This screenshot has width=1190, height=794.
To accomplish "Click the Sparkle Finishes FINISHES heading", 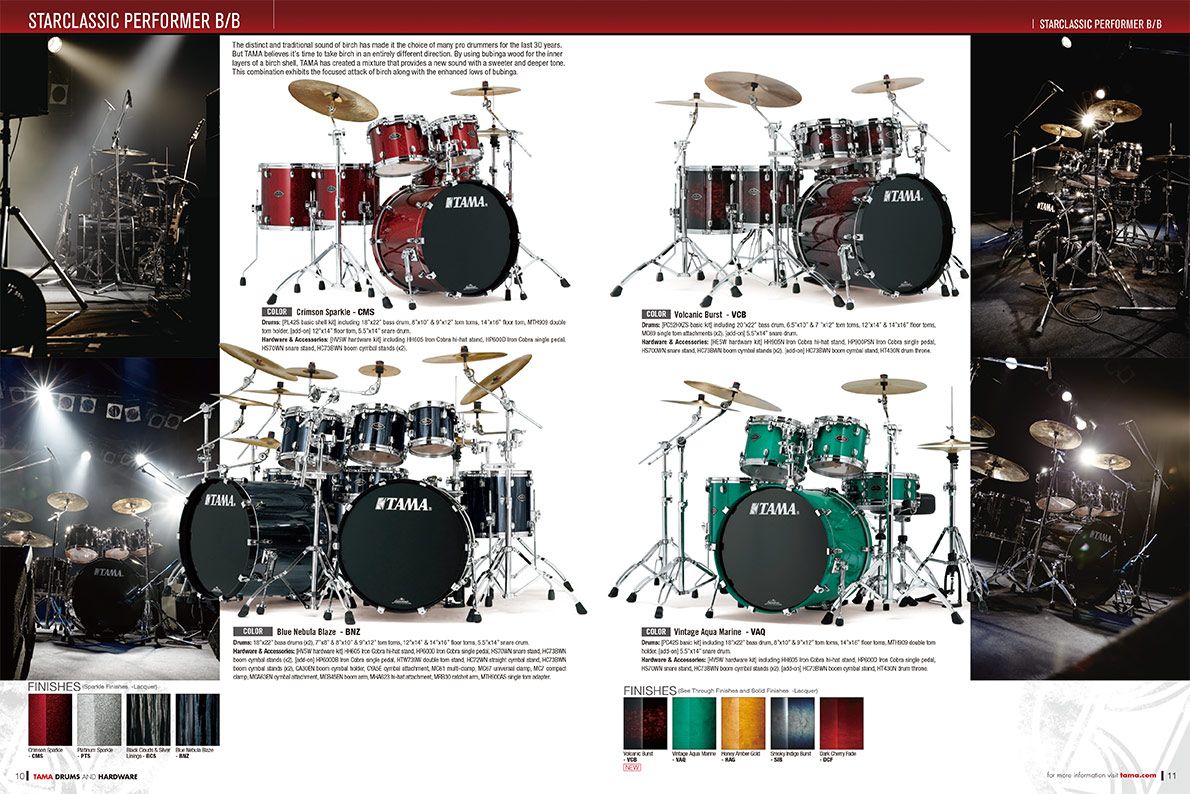I will 93,686.
